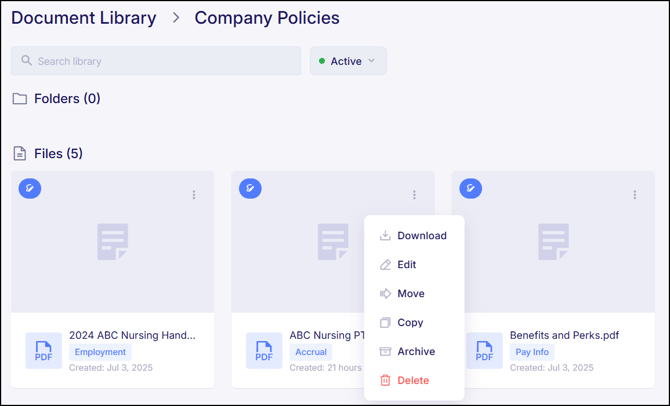Click the archive box icon in menu
Viewport: 670px width, 406px height.
coord(385,351)
